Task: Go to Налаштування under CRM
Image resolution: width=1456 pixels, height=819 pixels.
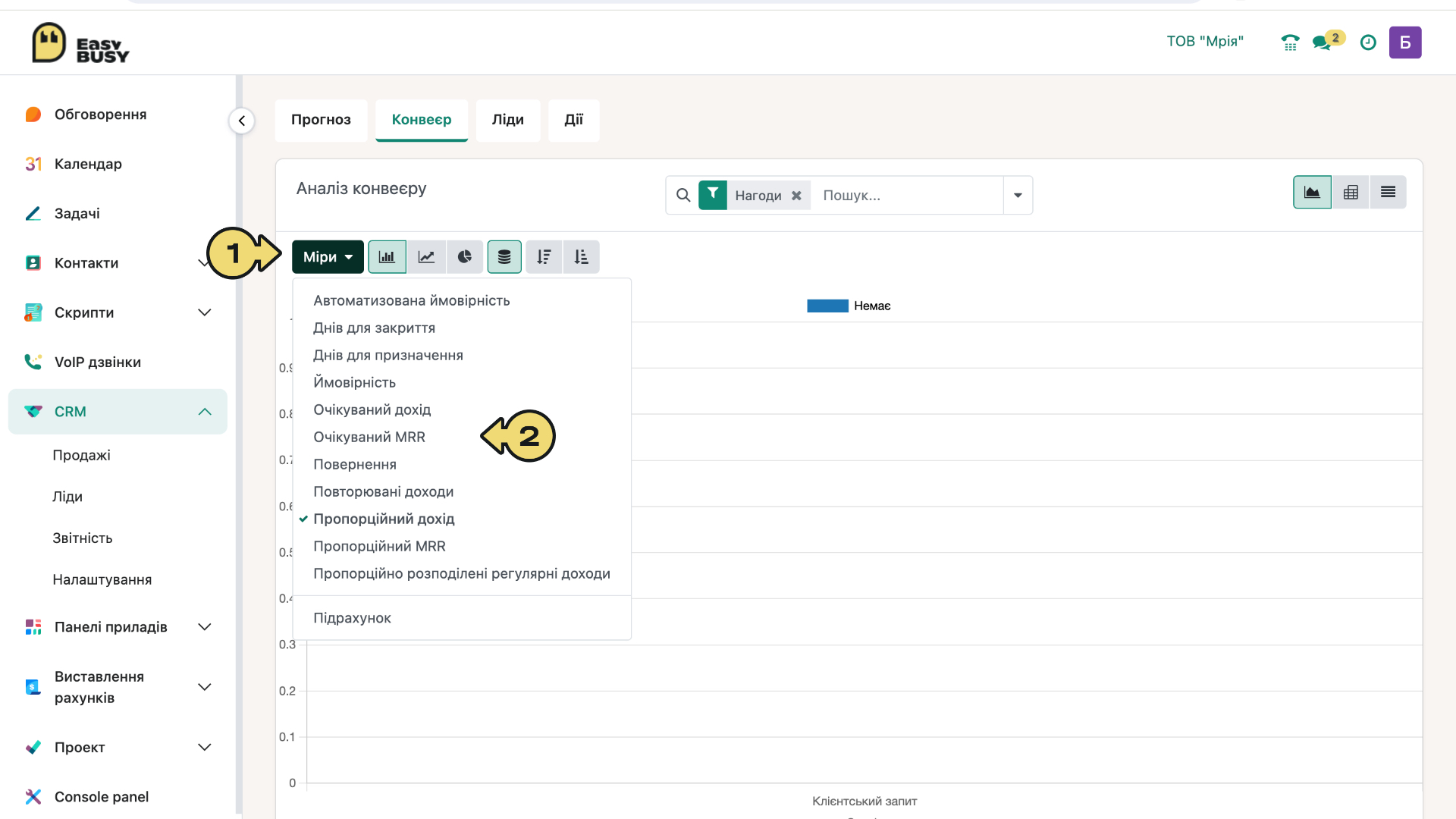Action: click(x=102, y=580)
